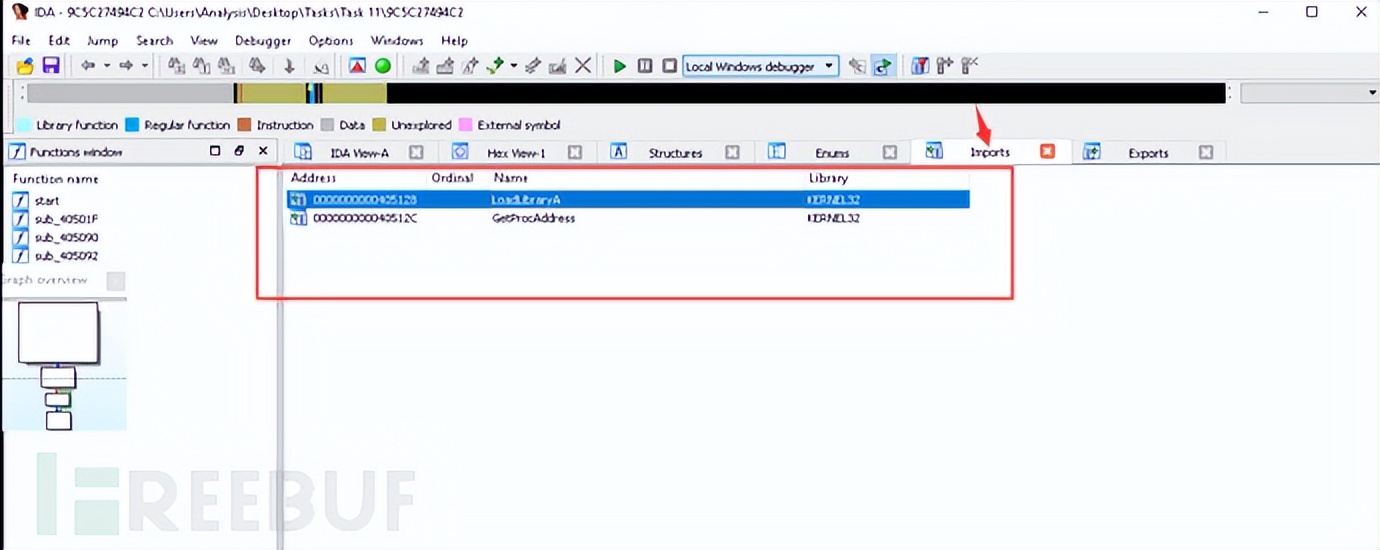Image resolution: width=1380 pixels, height=550 pixels.
Task: Stop the debugger process
Action: click(x=670, y=66)
